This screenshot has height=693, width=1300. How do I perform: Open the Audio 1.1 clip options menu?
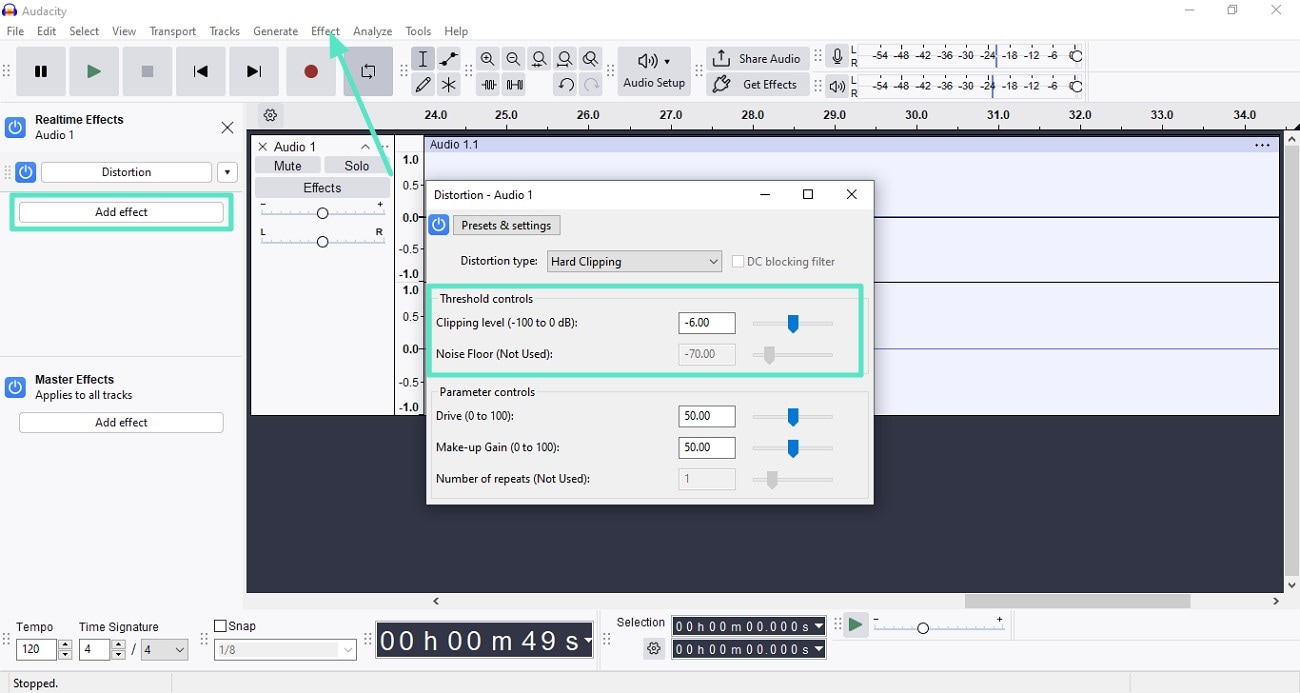[x=1262, y=145]
